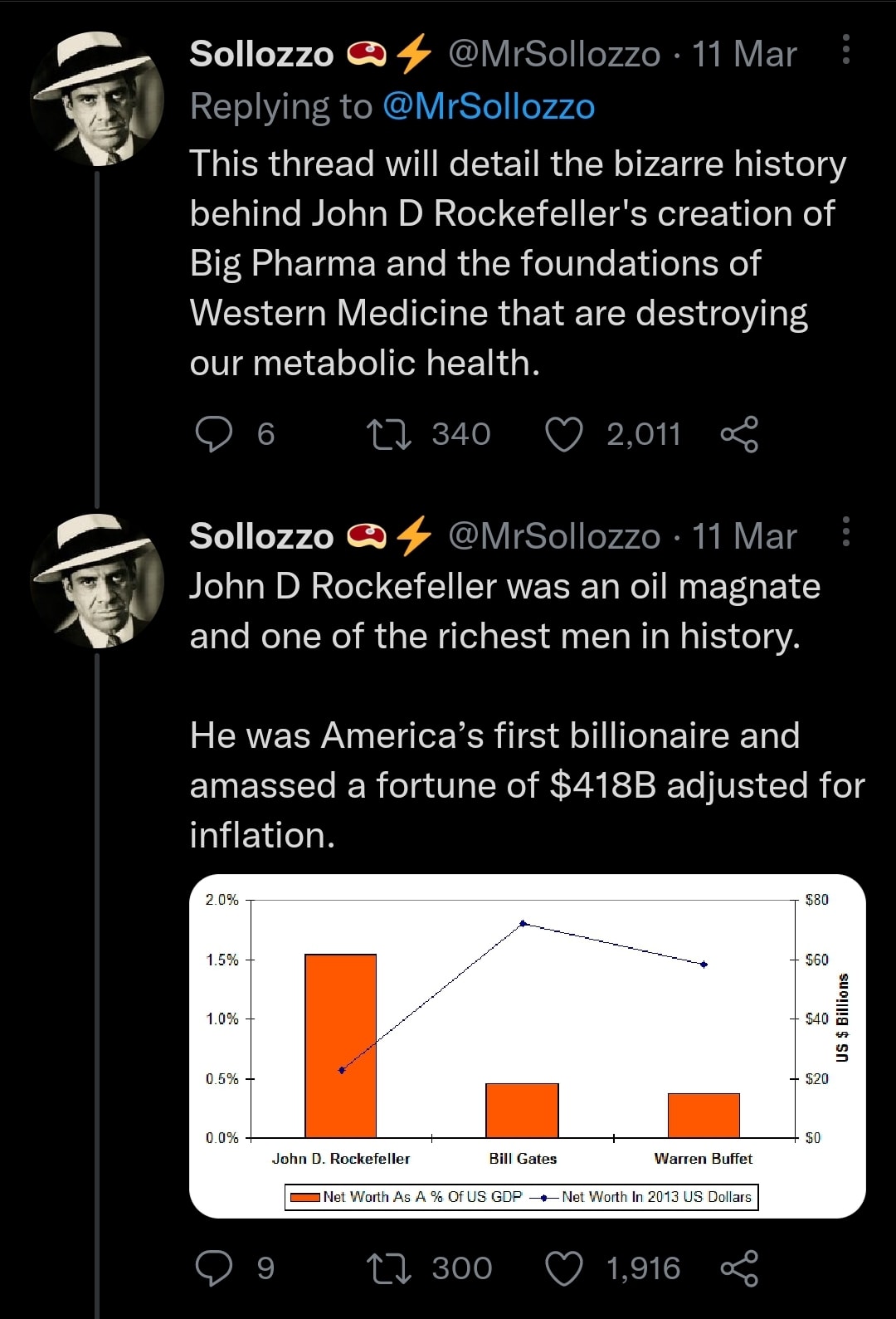
Task: Open more options on second tweet
Action: click(845, 532)
